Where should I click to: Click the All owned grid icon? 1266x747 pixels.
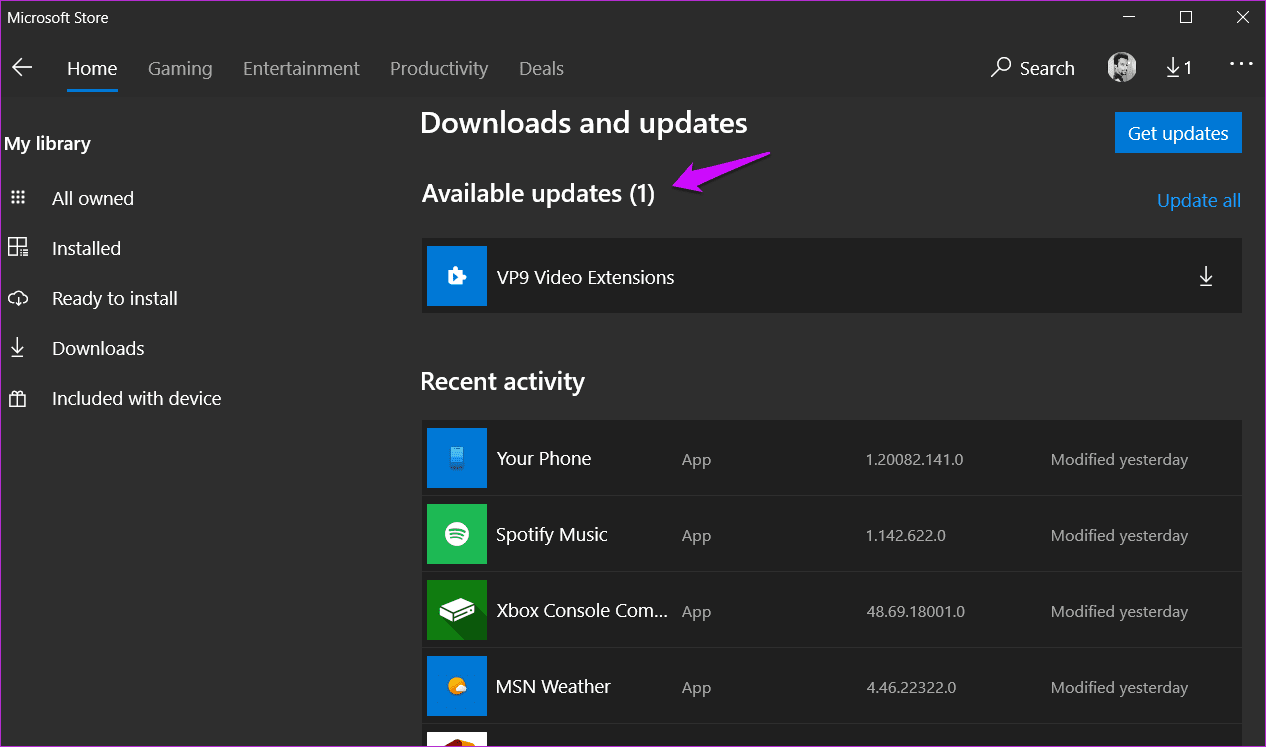[18, 198]
